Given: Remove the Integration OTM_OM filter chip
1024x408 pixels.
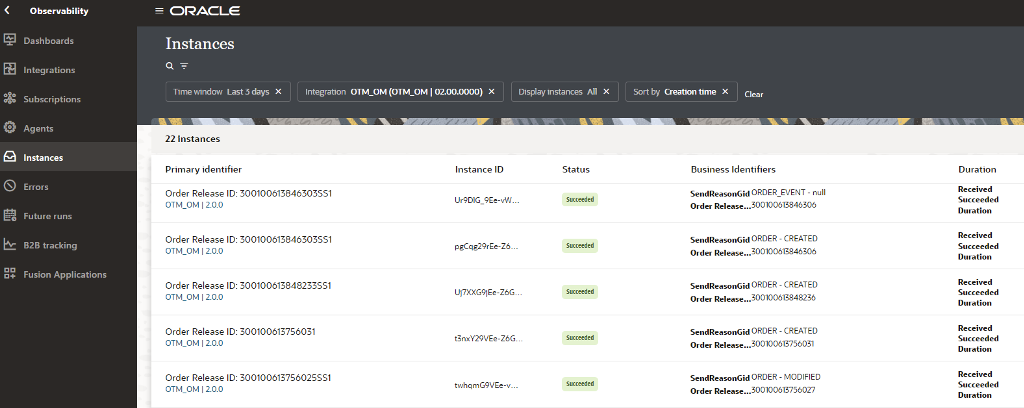Looking at the screenshot, I should (491, 92).
